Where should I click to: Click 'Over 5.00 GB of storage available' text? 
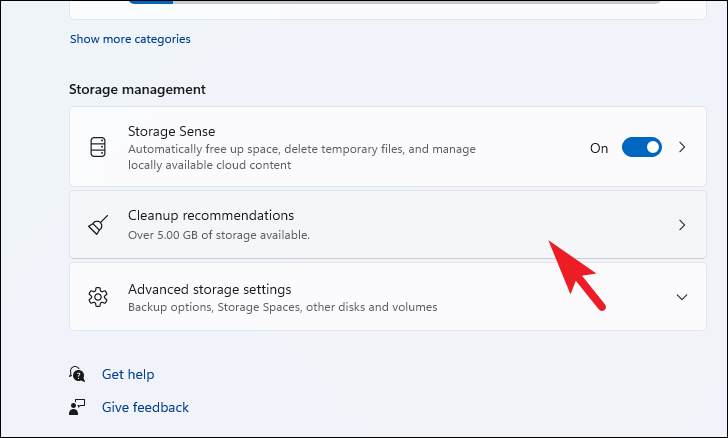point(219,235)
